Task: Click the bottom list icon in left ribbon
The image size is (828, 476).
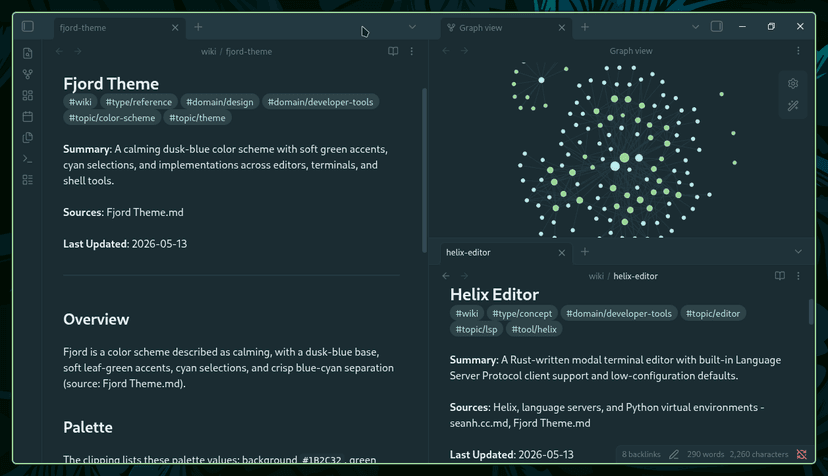Action: click(28, 180)
